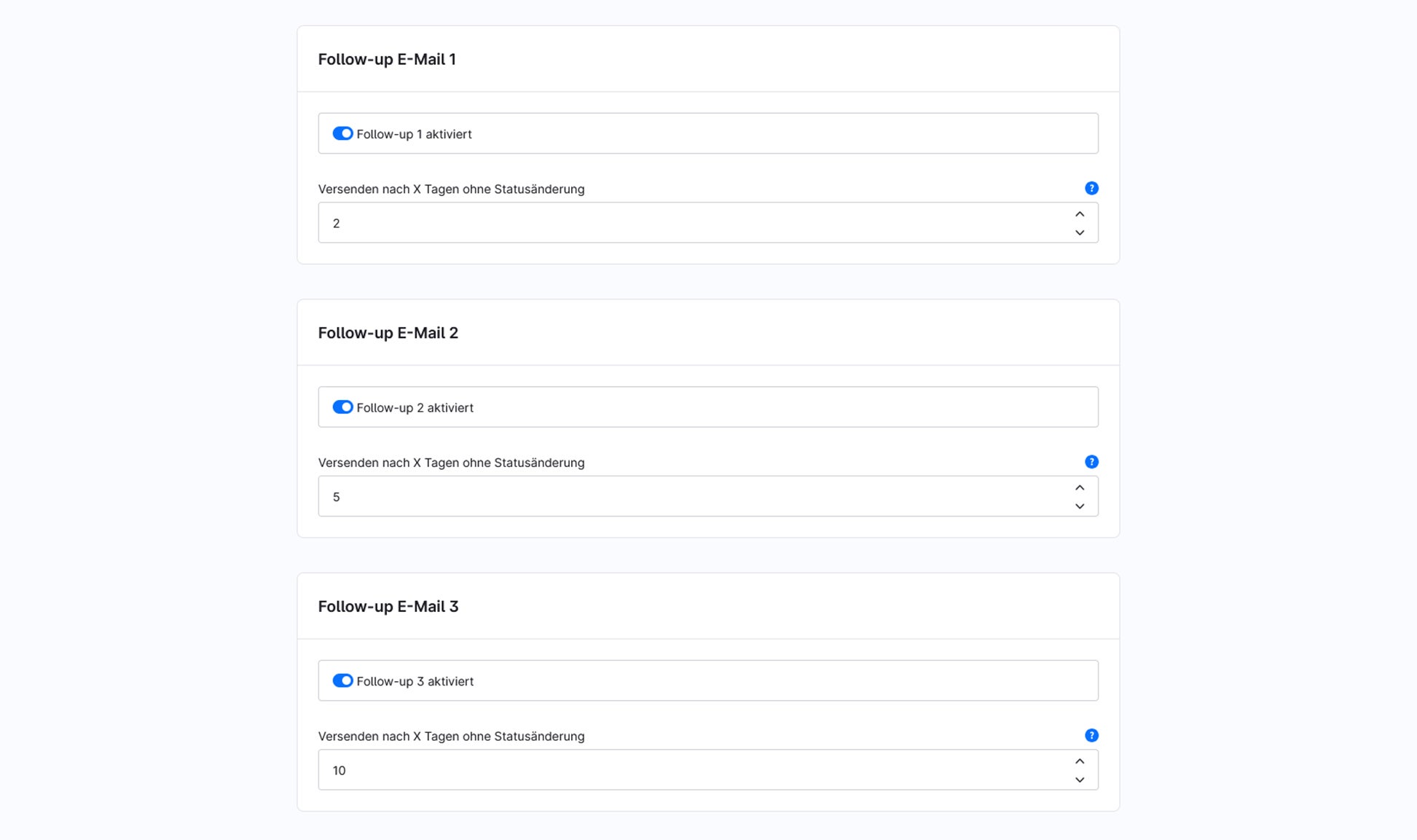
Task: Increase days value for Follow-up E-Mail 2
Action: click(x=1080, y=487)
